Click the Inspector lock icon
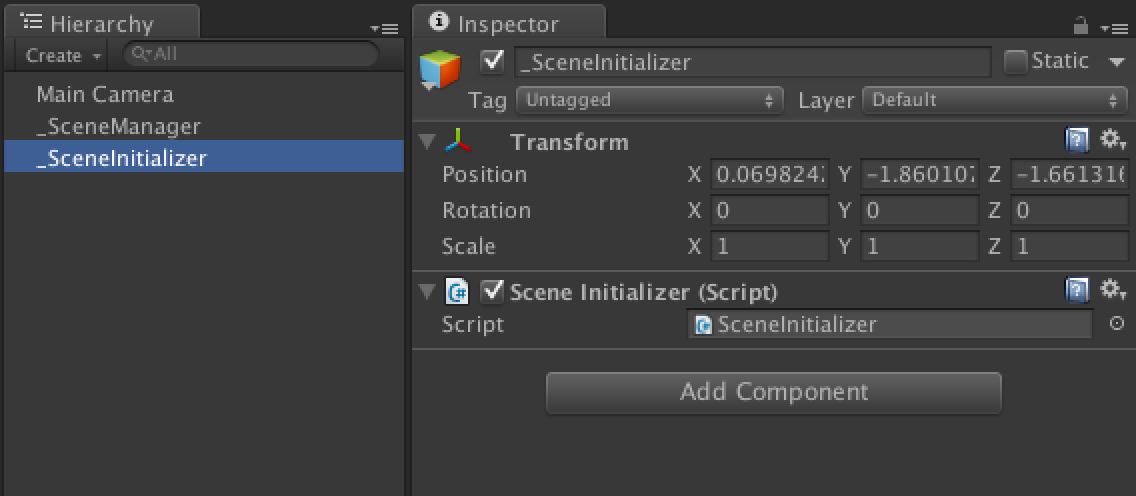Image resolution: width=1136 pixels, height=496 pixels. [1080, 25]
